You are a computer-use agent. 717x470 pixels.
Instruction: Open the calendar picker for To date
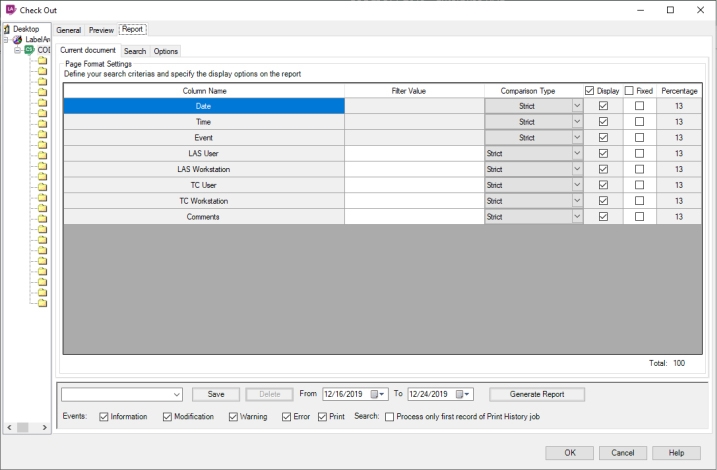[463, 394]
